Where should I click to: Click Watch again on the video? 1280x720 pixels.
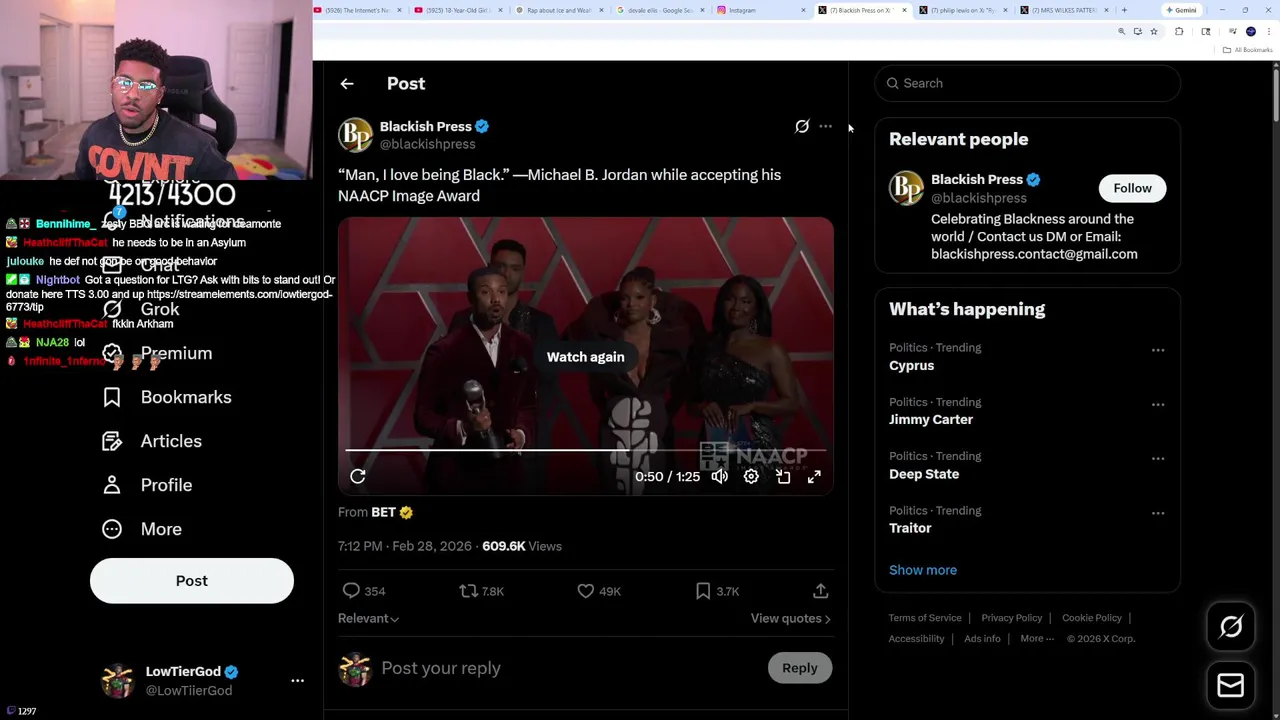click(585, 357)
